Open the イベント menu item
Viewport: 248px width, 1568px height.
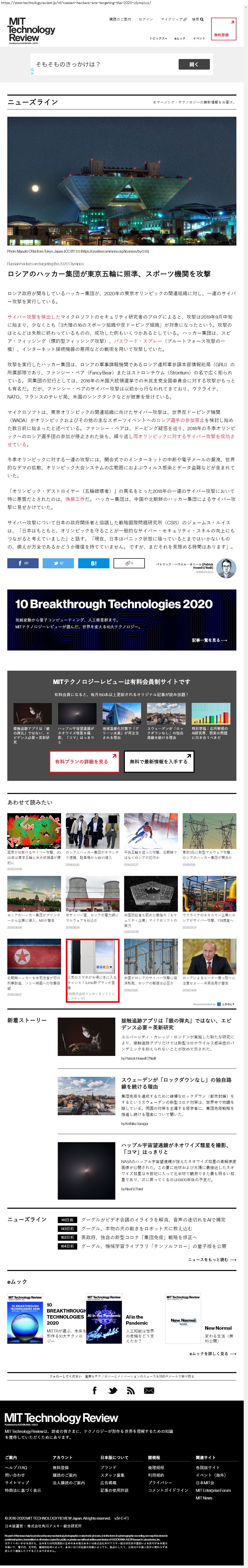199,38
